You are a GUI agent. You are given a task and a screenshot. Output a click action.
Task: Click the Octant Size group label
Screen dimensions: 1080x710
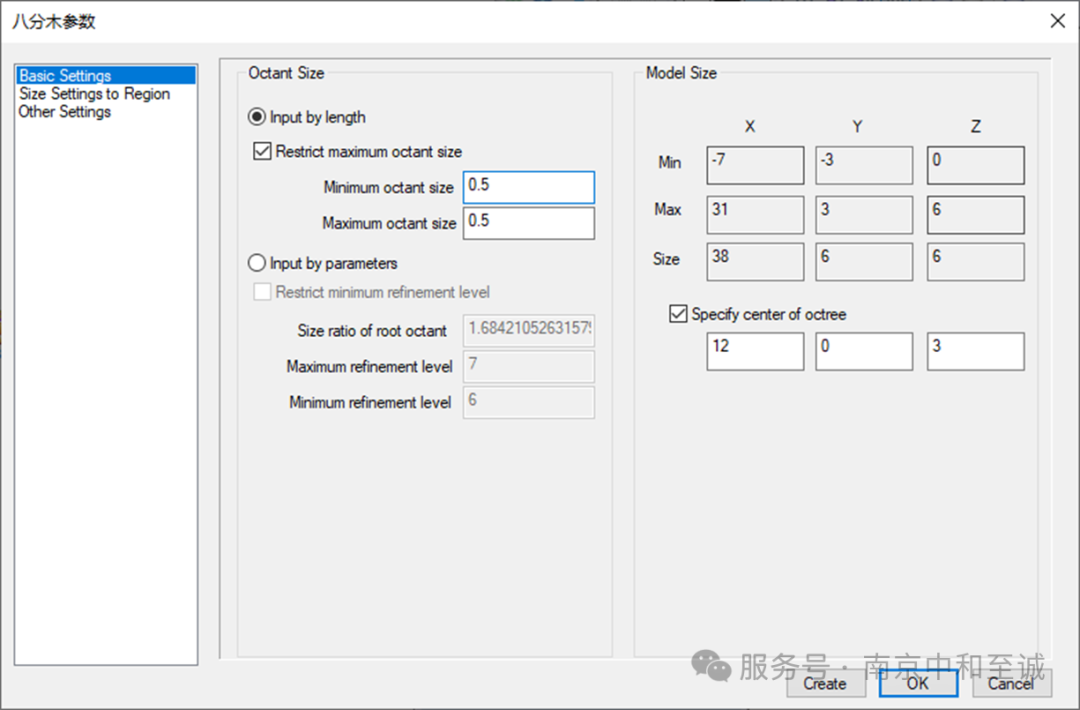(286, 73)
